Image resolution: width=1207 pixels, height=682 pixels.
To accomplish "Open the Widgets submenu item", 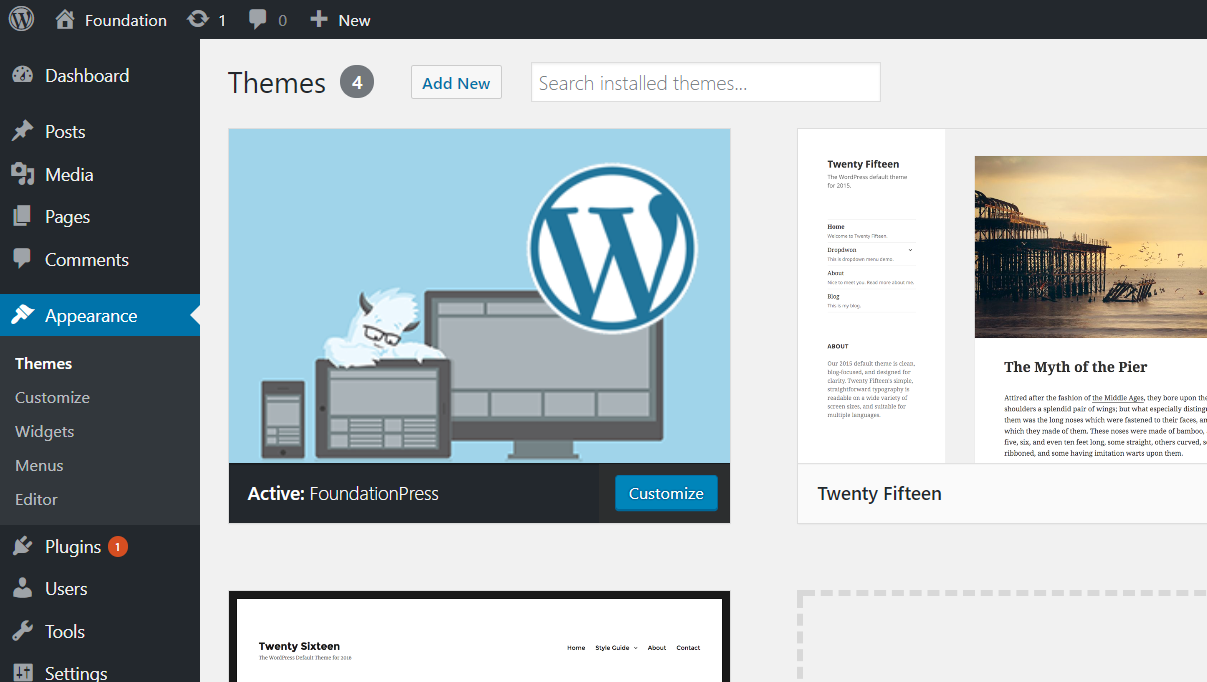I will click(x=45, y=432).
